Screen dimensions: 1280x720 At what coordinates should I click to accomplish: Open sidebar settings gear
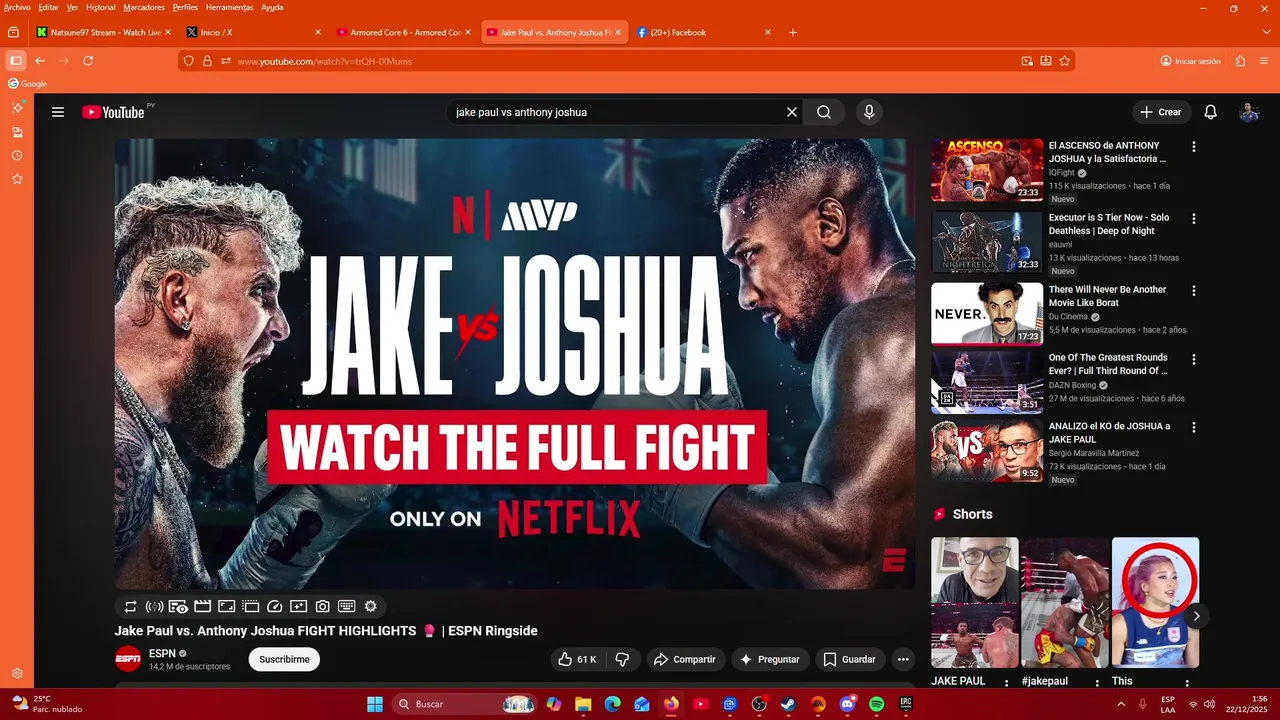pyautogui.click(x=17, y=674)
